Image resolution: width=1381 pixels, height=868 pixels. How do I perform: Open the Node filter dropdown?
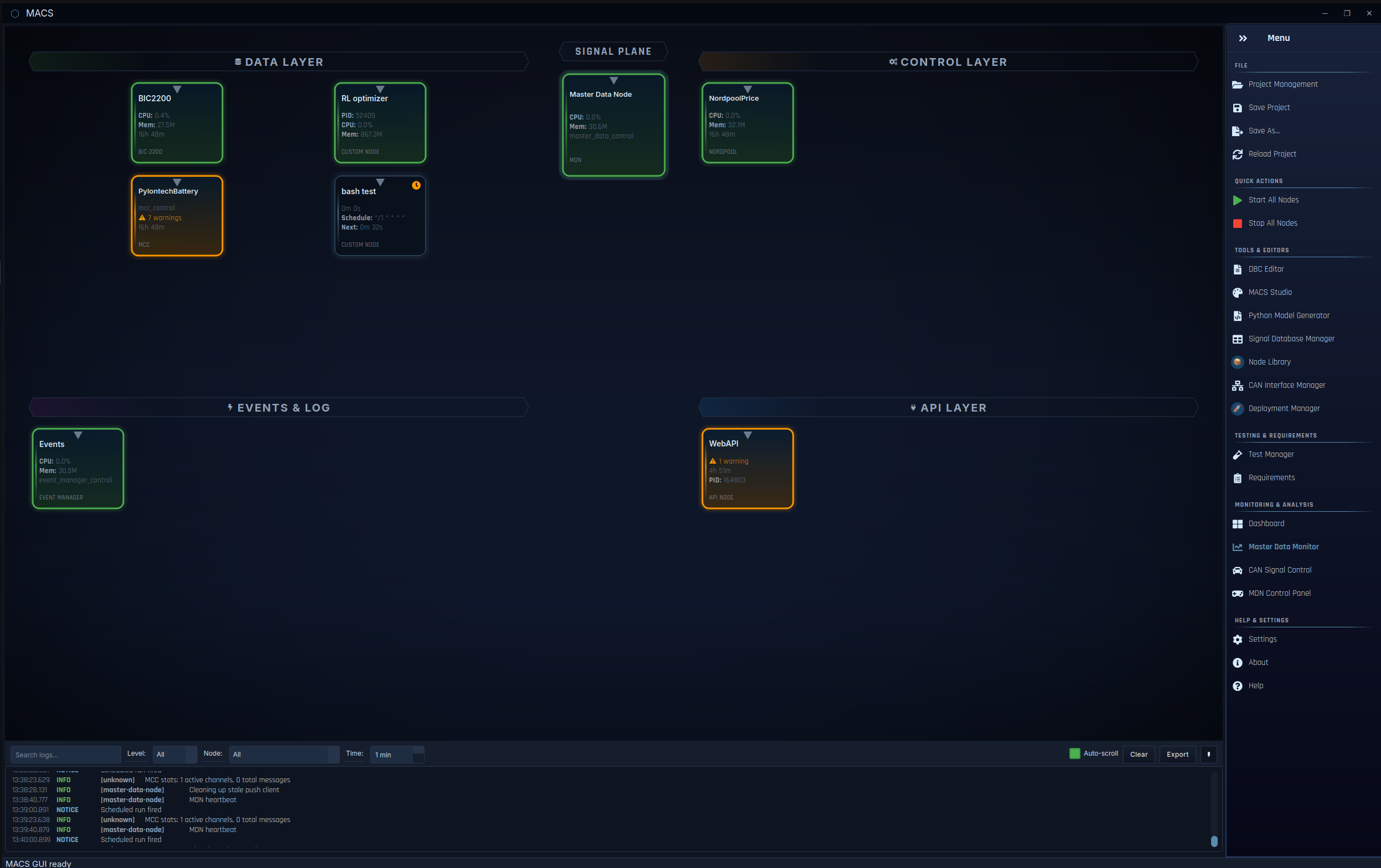pyautogui.click(x=284, y=755)
